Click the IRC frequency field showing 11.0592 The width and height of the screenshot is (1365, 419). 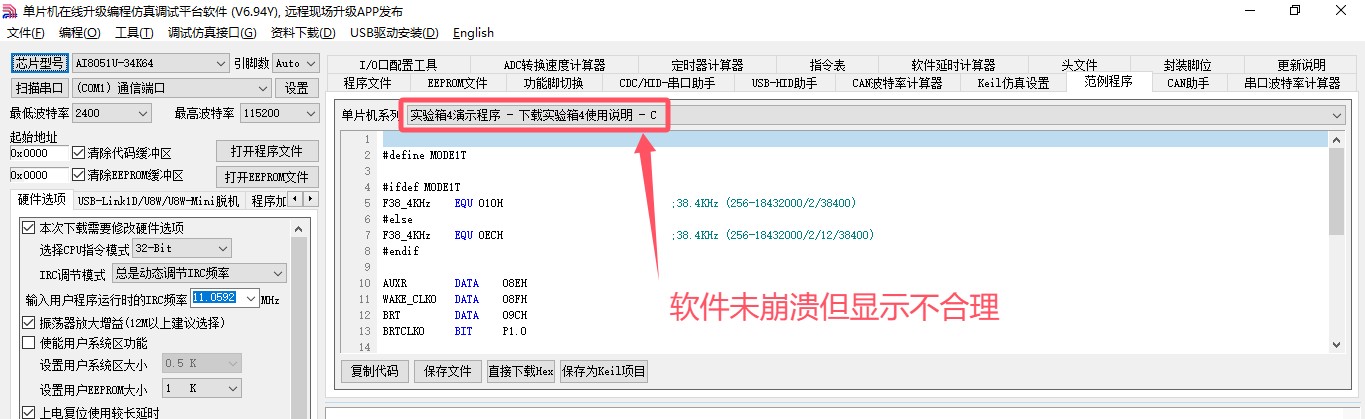pyautogui.click(x=216, y=298)
